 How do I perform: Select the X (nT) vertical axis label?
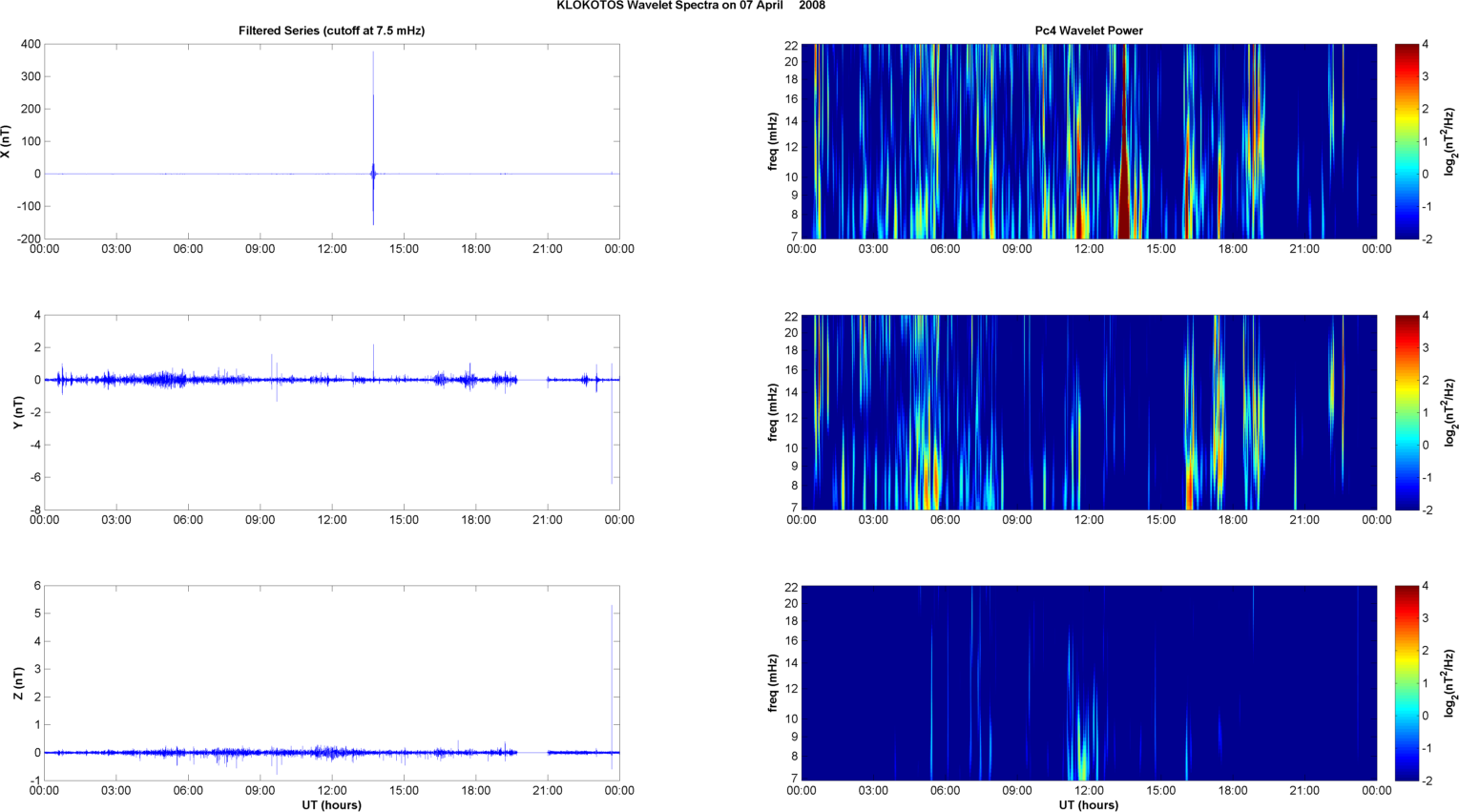[6, 141]
